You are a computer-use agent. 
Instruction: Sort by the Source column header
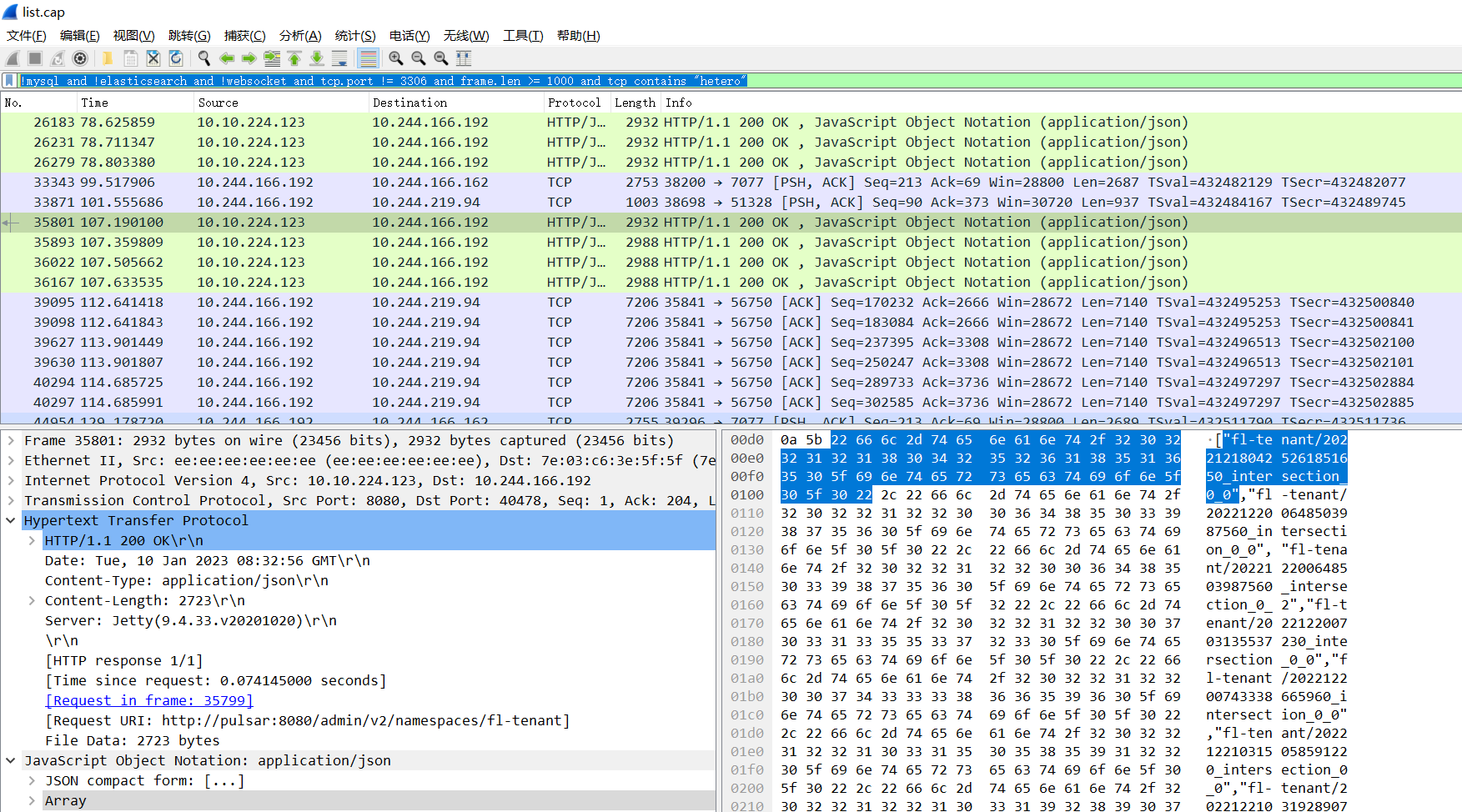click(x=281, y=103)
